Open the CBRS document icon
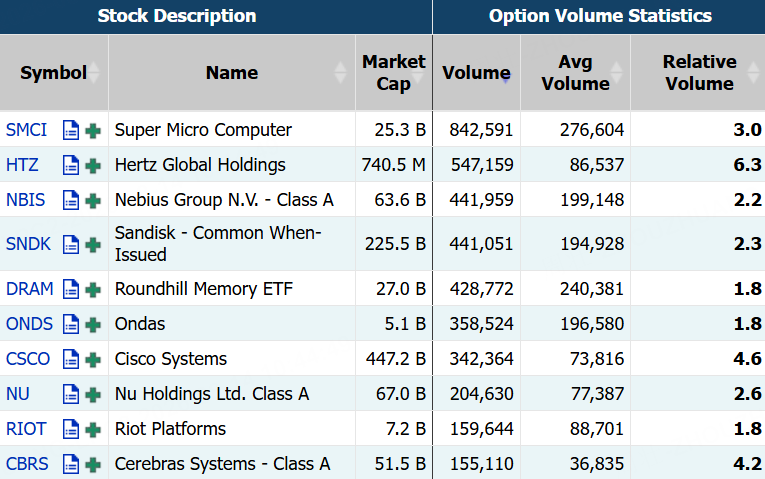The width and height of the screenshot is (765, 479). tap(71, 464)
